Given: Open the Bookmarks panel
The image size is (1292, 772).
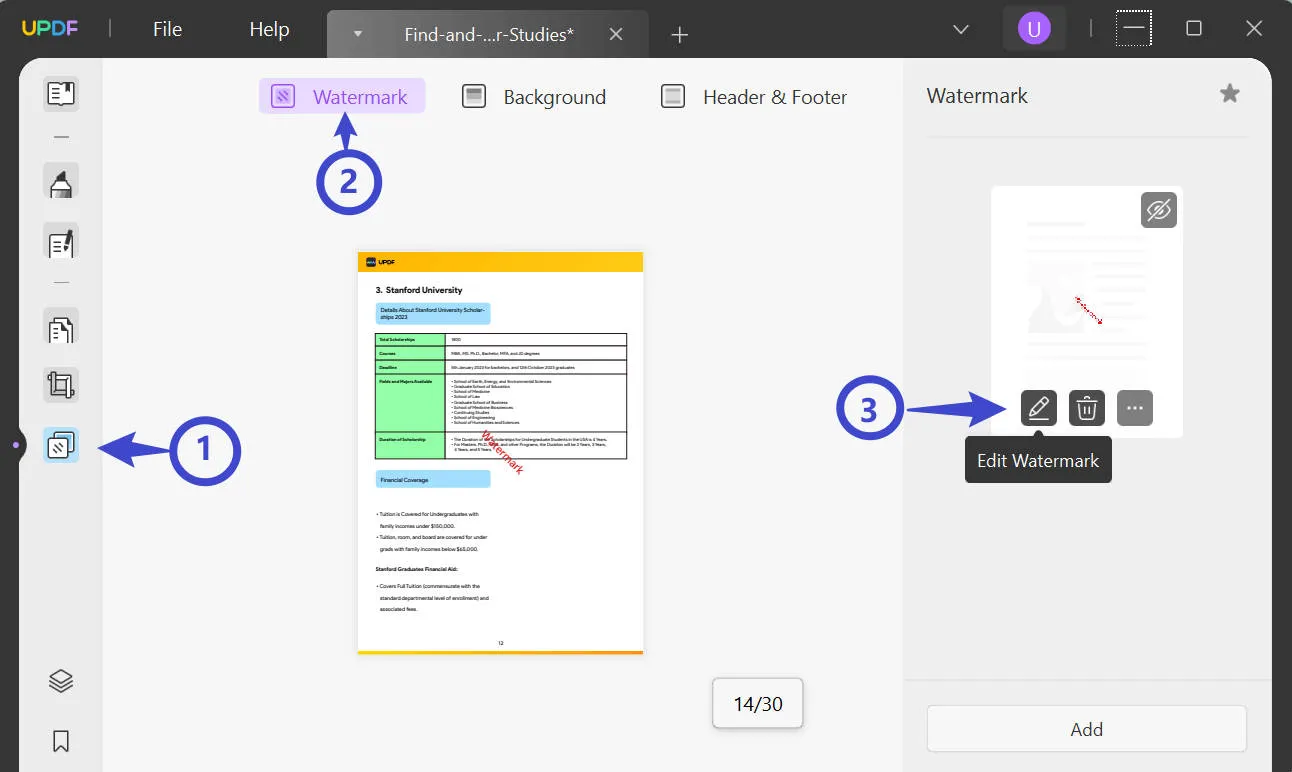Looking at the screenshot, I should pyautogui.click(x=60, y=741).
